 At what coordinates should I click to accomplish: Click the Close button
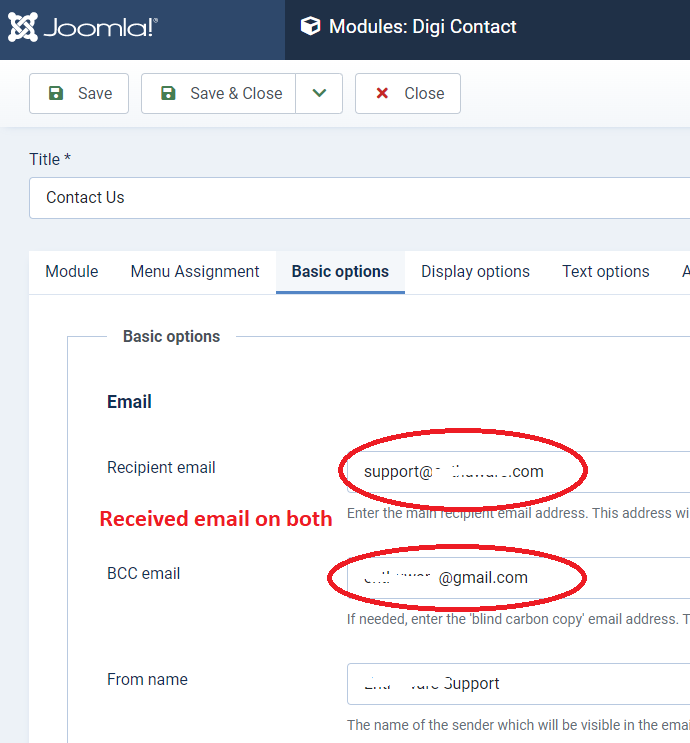point(408,93)
